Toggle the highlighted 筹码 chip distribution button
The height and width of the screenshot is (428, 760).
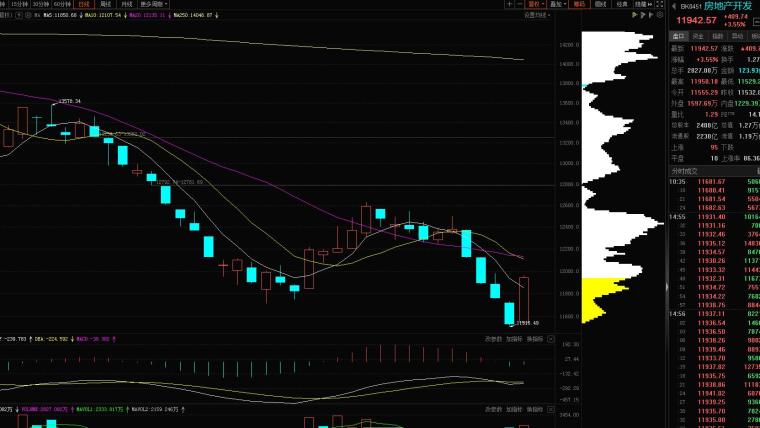tap(578, 5)
